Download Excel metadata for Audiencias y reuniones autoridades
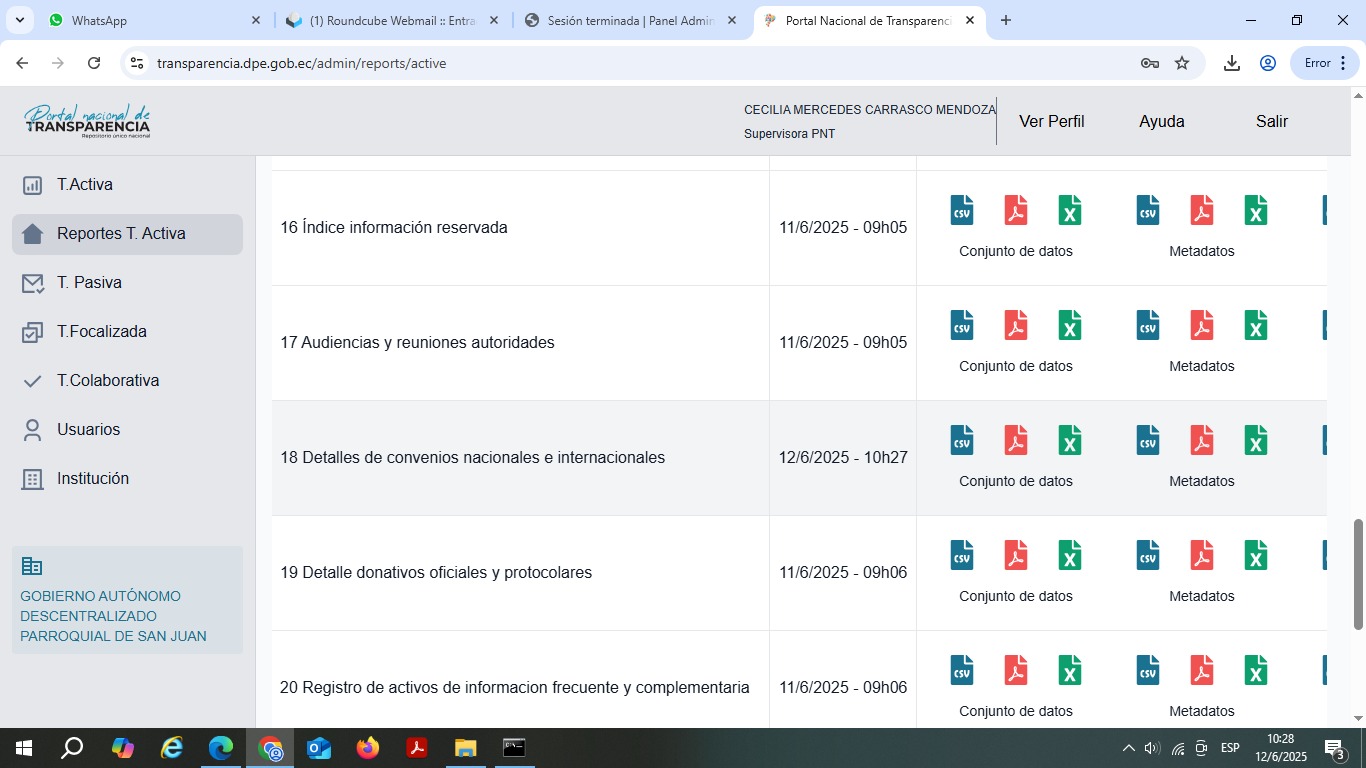The width and height of the screenshot is (1366, 768). 1255,326
